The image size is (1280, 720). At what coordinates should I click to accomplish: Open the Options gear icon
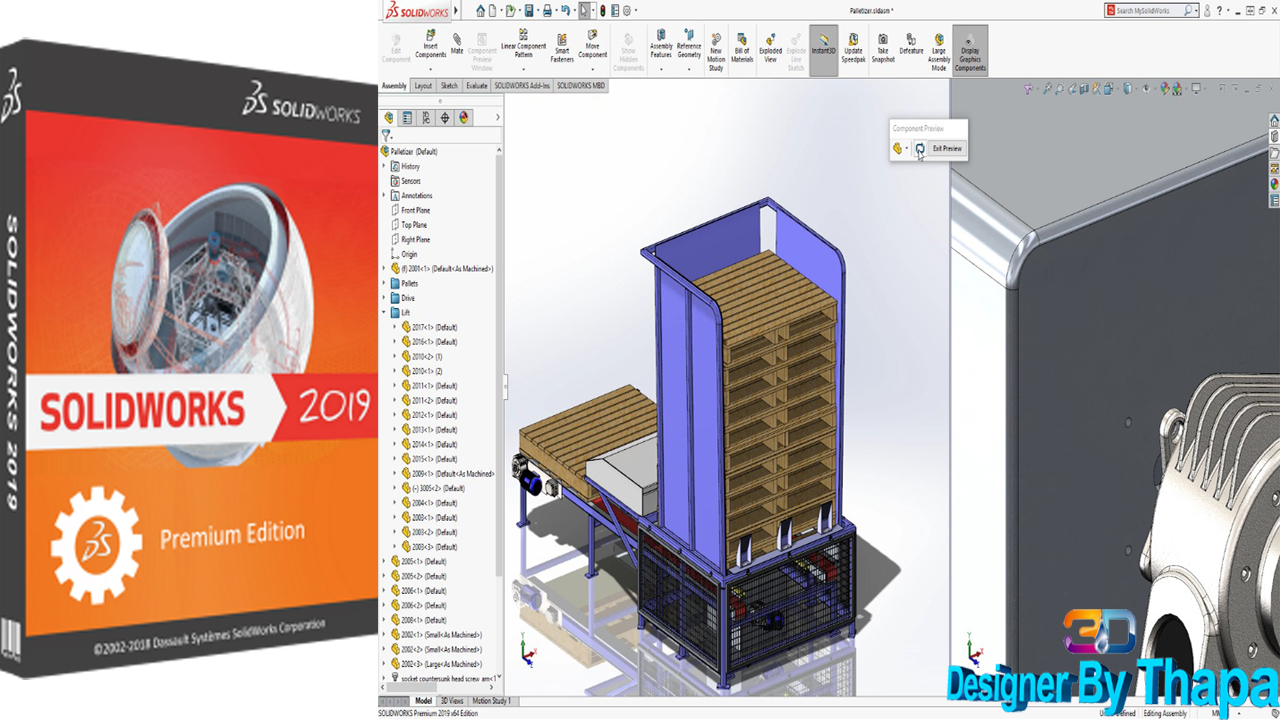[x=627, y=11]
